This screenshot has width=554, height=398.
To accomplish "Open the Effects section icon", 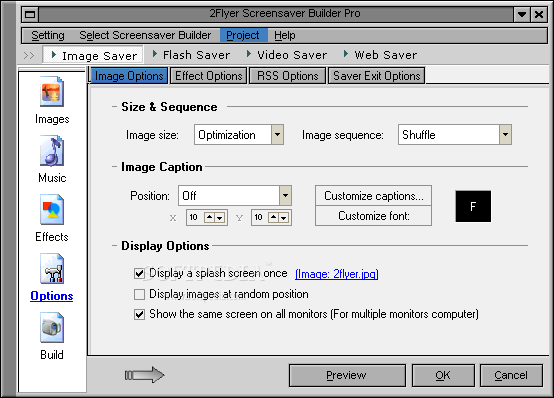I will tap(52, 210).
